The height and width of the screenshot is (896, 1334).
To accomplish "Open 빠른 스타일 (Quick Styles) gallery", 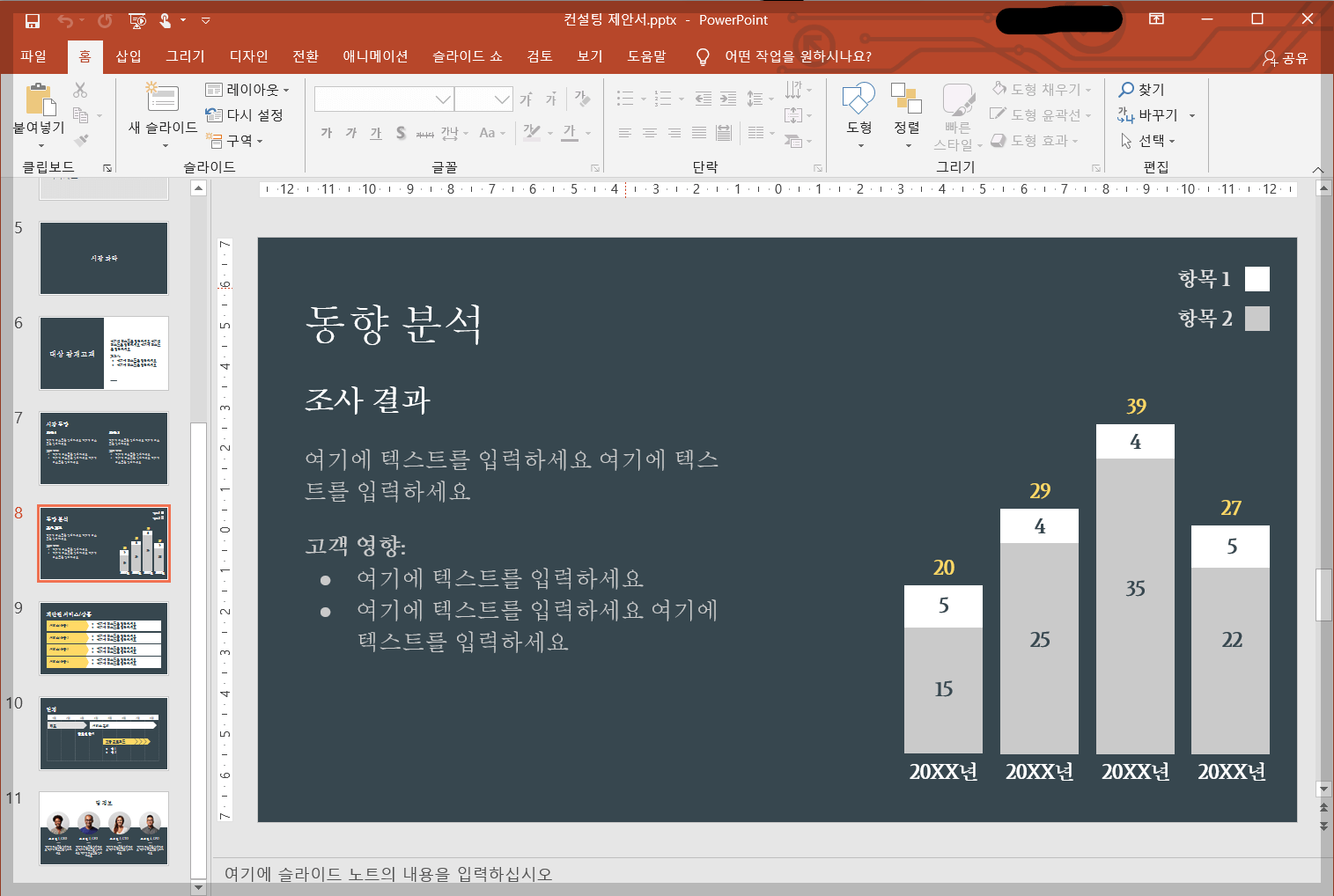I will pos(957,106).
